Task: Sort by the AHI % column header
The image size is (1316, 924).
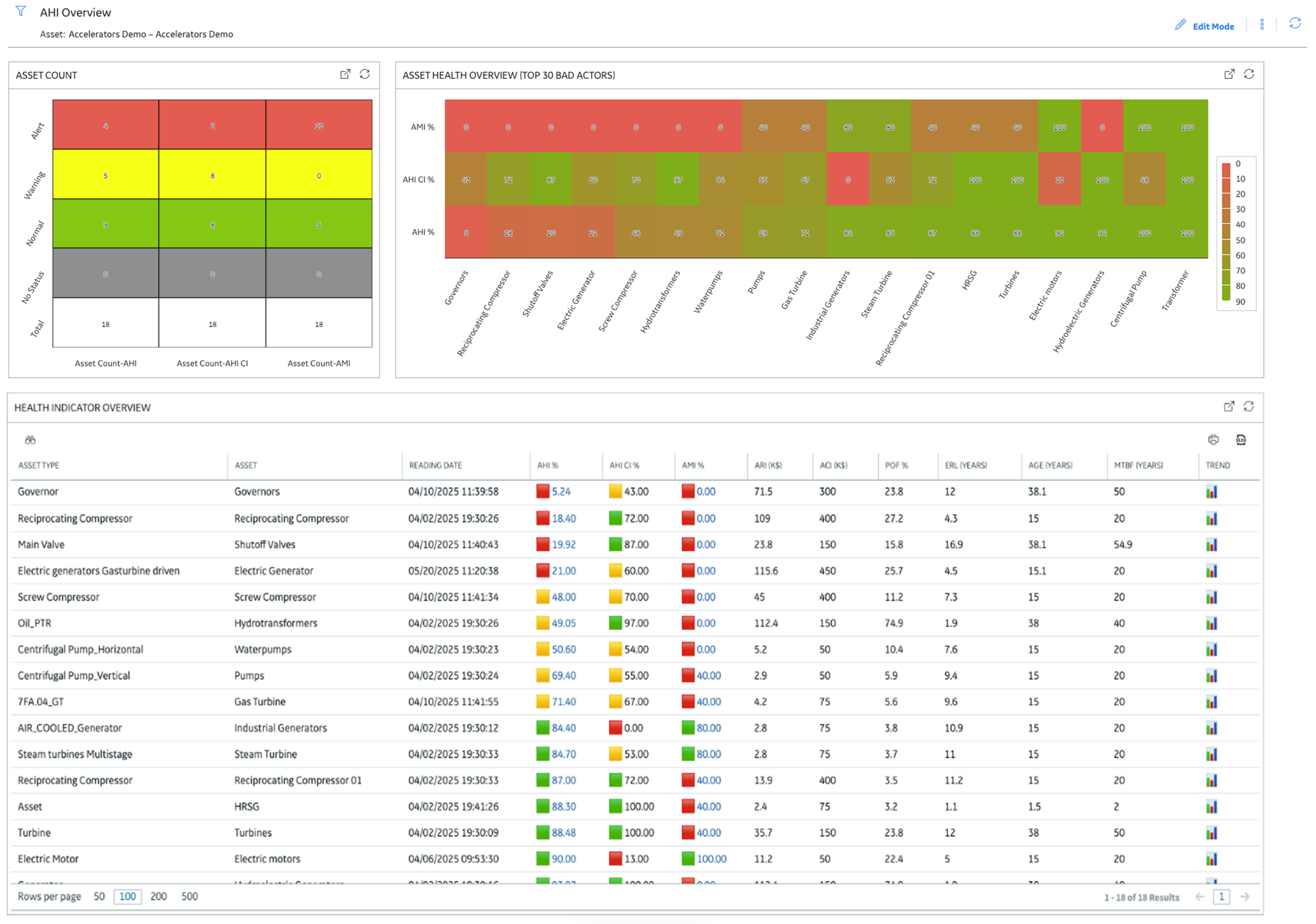Action: point(548,465)
